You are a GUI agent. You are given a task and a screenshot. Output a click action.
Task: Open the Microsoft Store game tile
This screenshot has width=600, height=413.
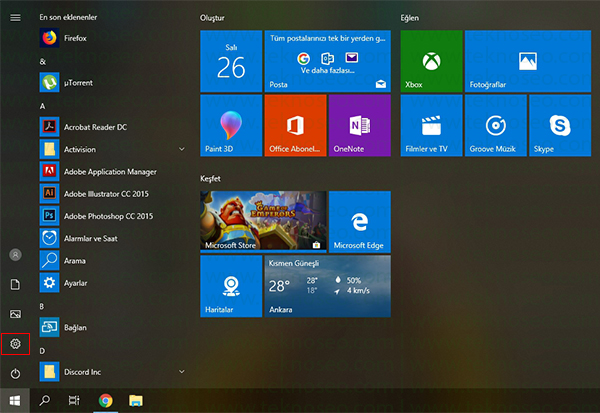[263, 222]
